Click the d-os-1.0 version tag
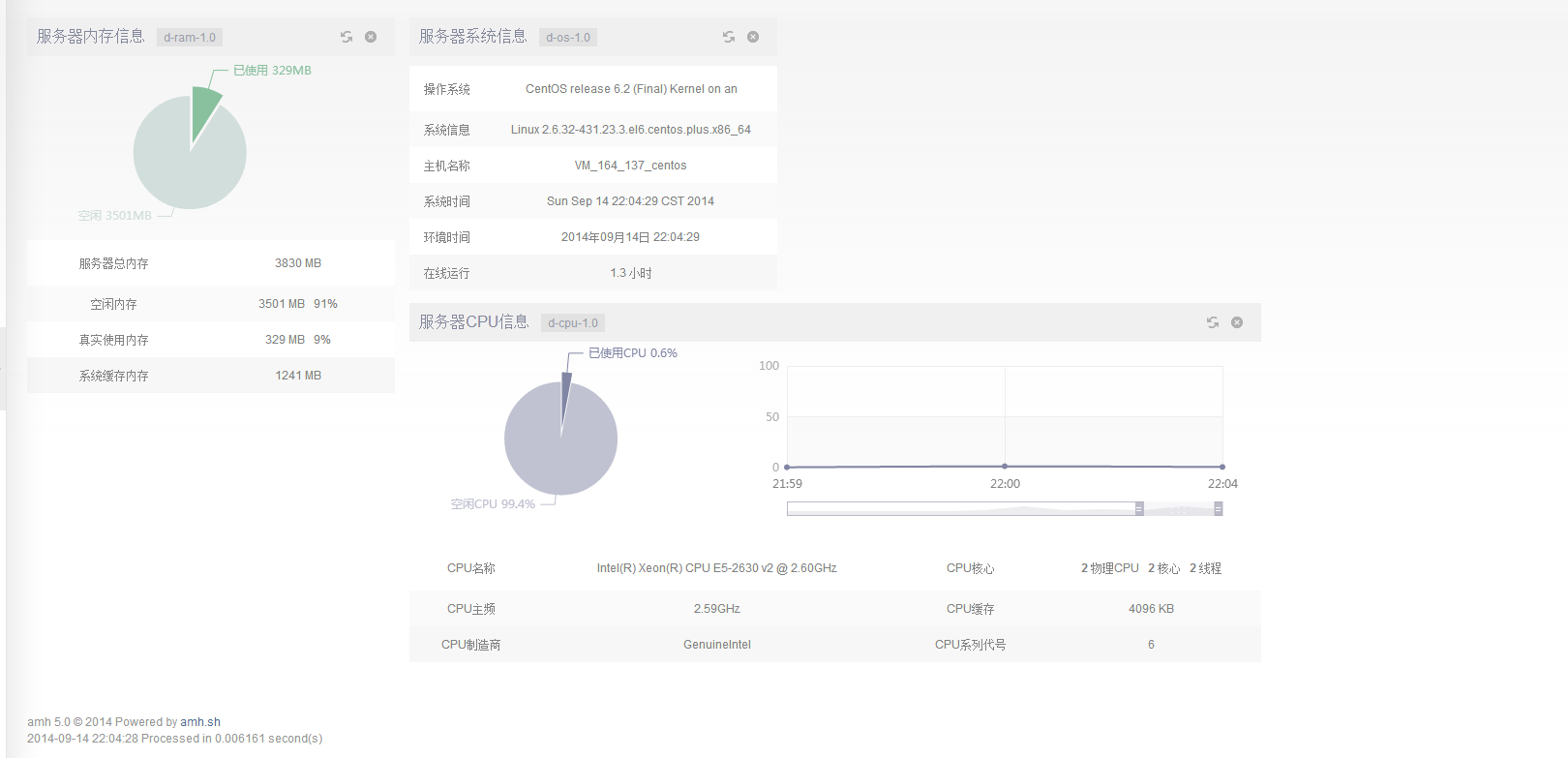The height and width of the screenshot is (758, 1568). pos(568,38)
